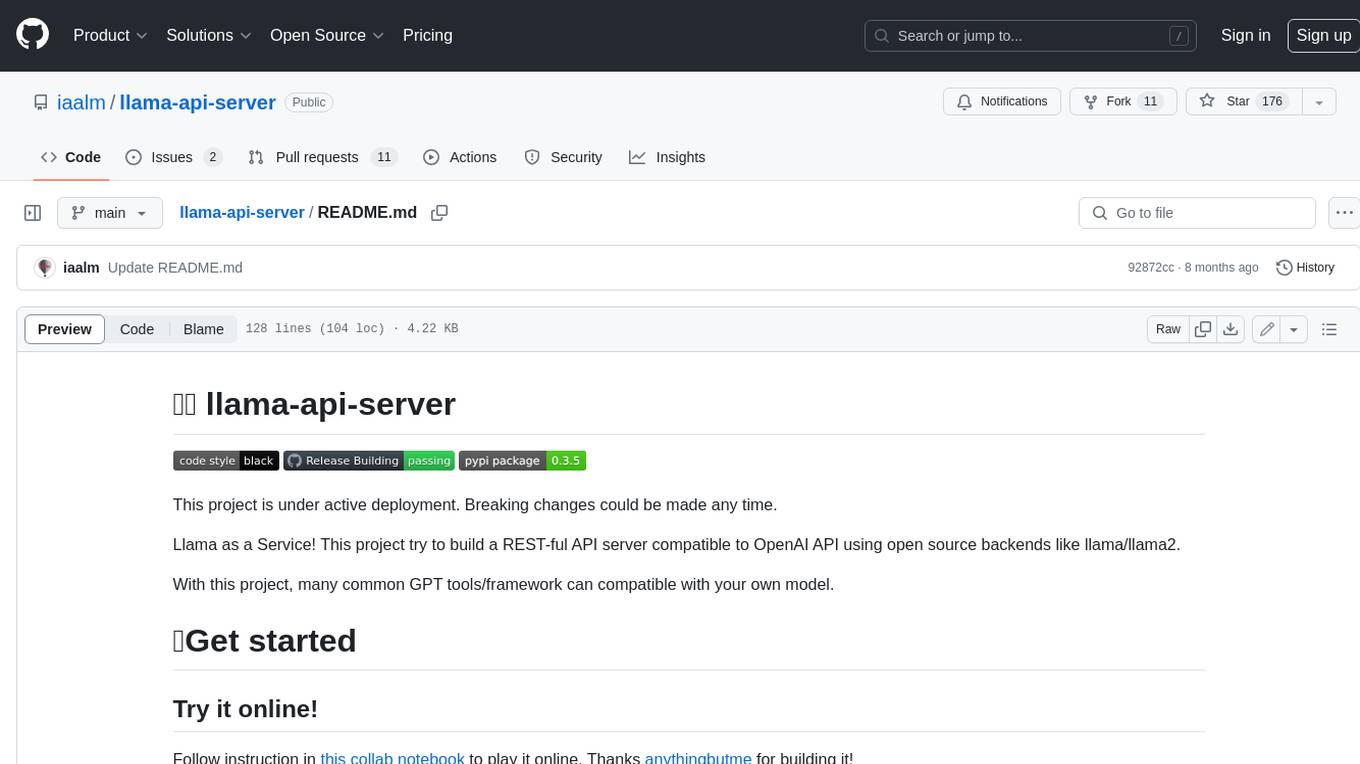
Task: Open the Raw file view
Action: click(1168, 329)
